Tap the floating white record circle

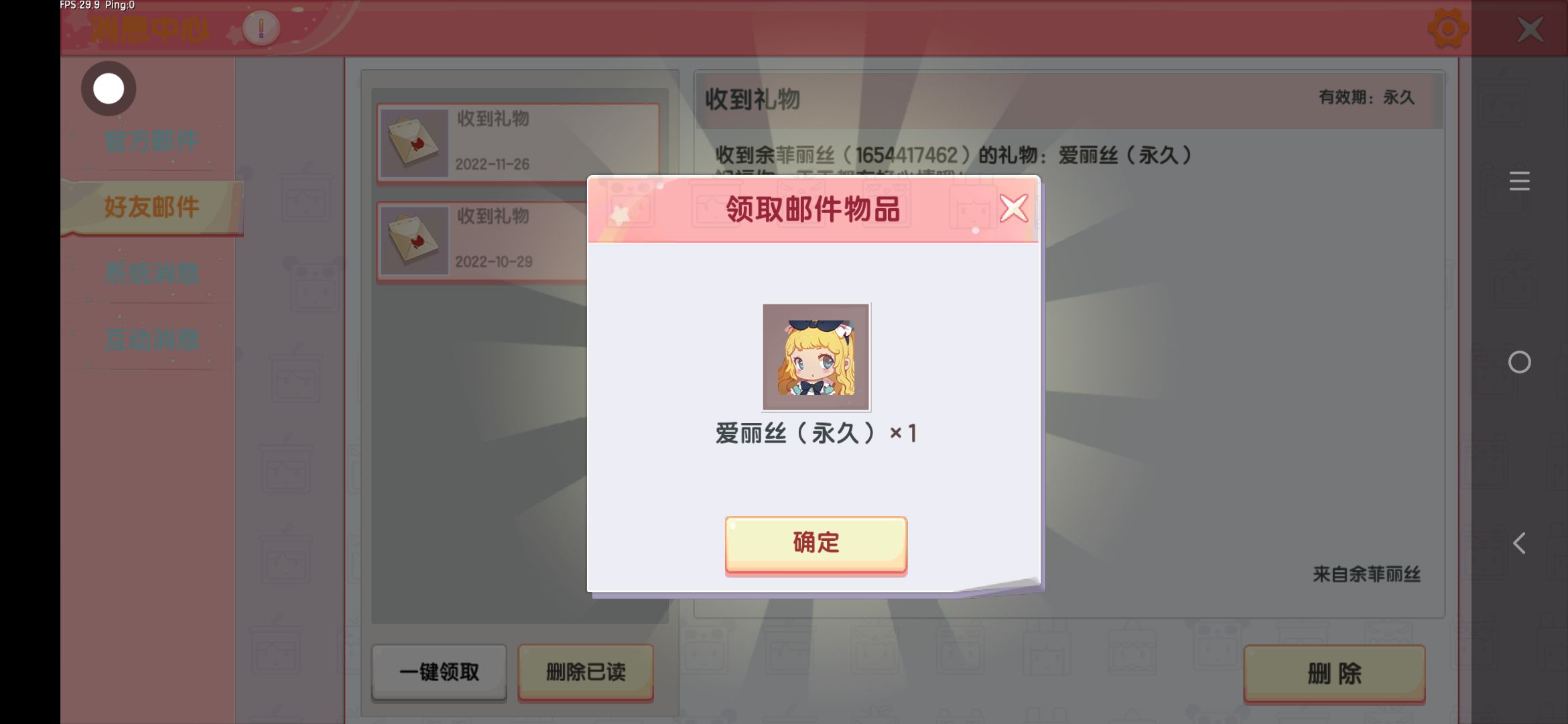coord(109,88)
